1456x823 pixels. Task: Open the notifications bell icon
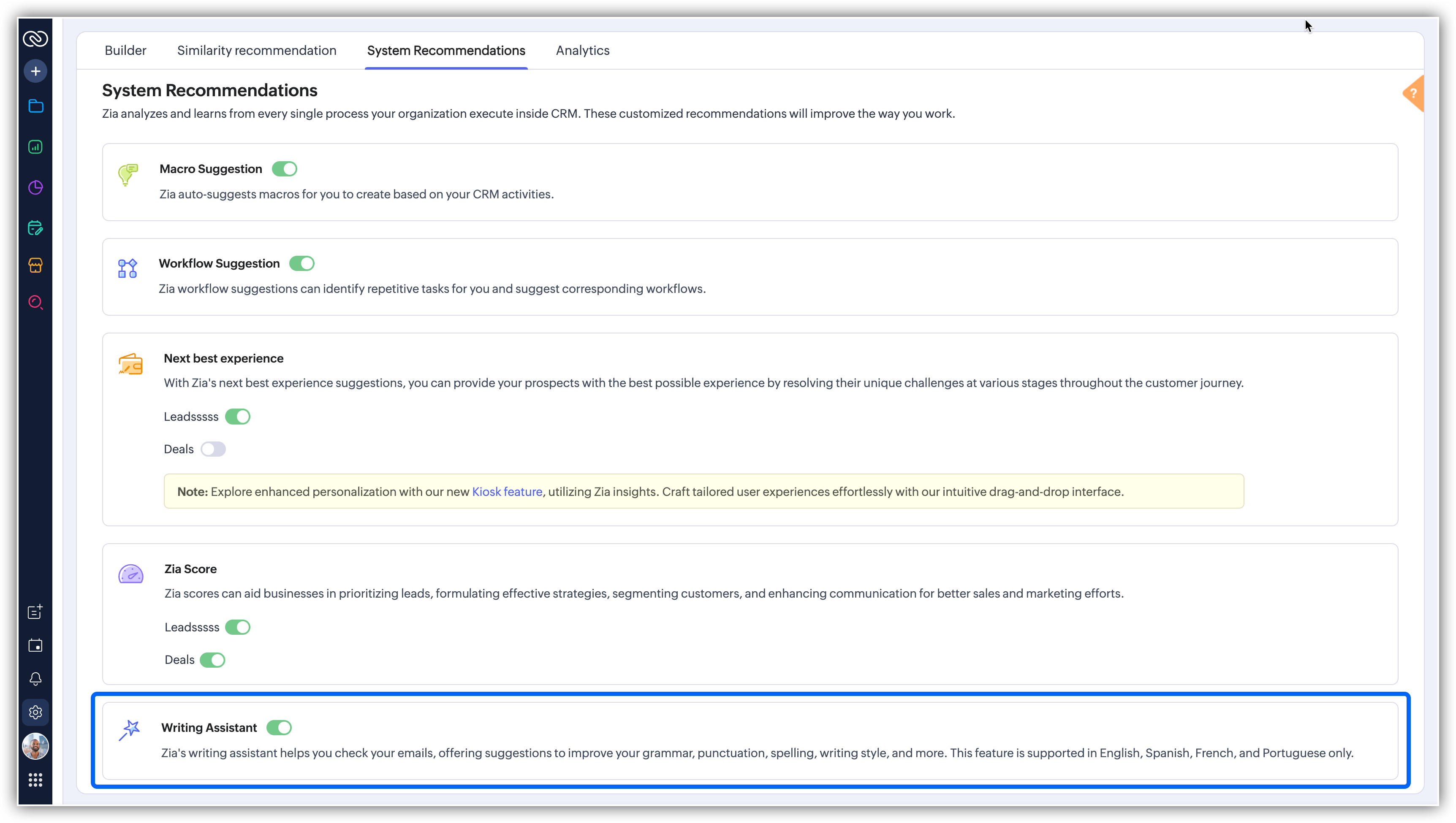point(35,679)
